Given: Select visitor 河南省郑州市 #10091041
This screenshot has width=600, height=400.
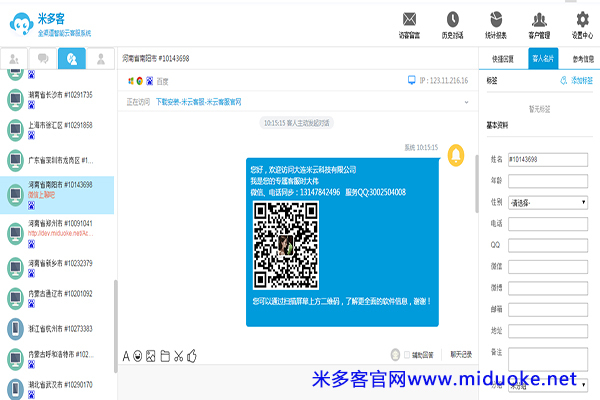Looking at the screenshot, I should pyautogui.click(x=57, y=233).
